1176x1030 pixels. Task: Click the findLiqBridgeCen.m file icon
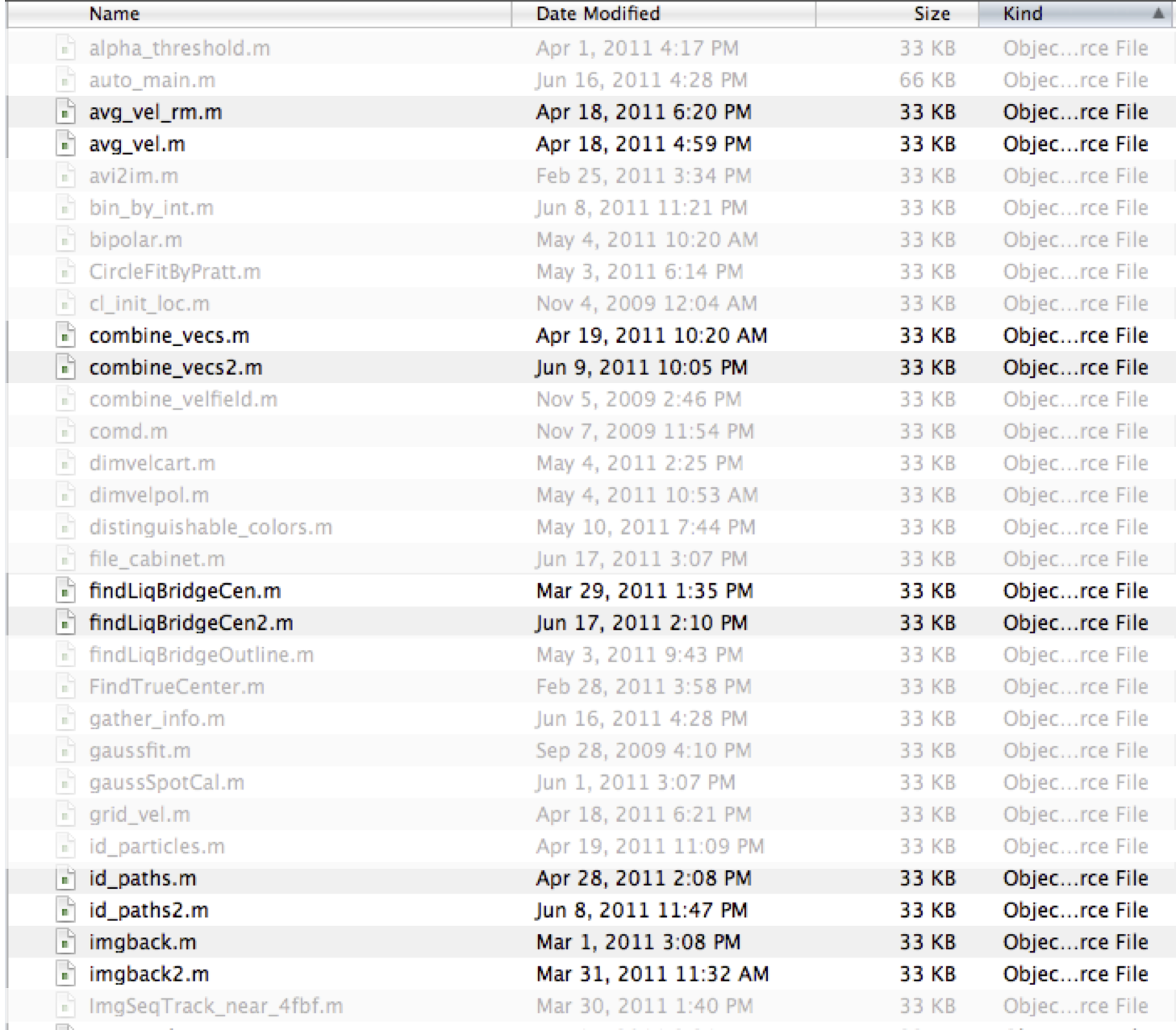coord(65,591)
